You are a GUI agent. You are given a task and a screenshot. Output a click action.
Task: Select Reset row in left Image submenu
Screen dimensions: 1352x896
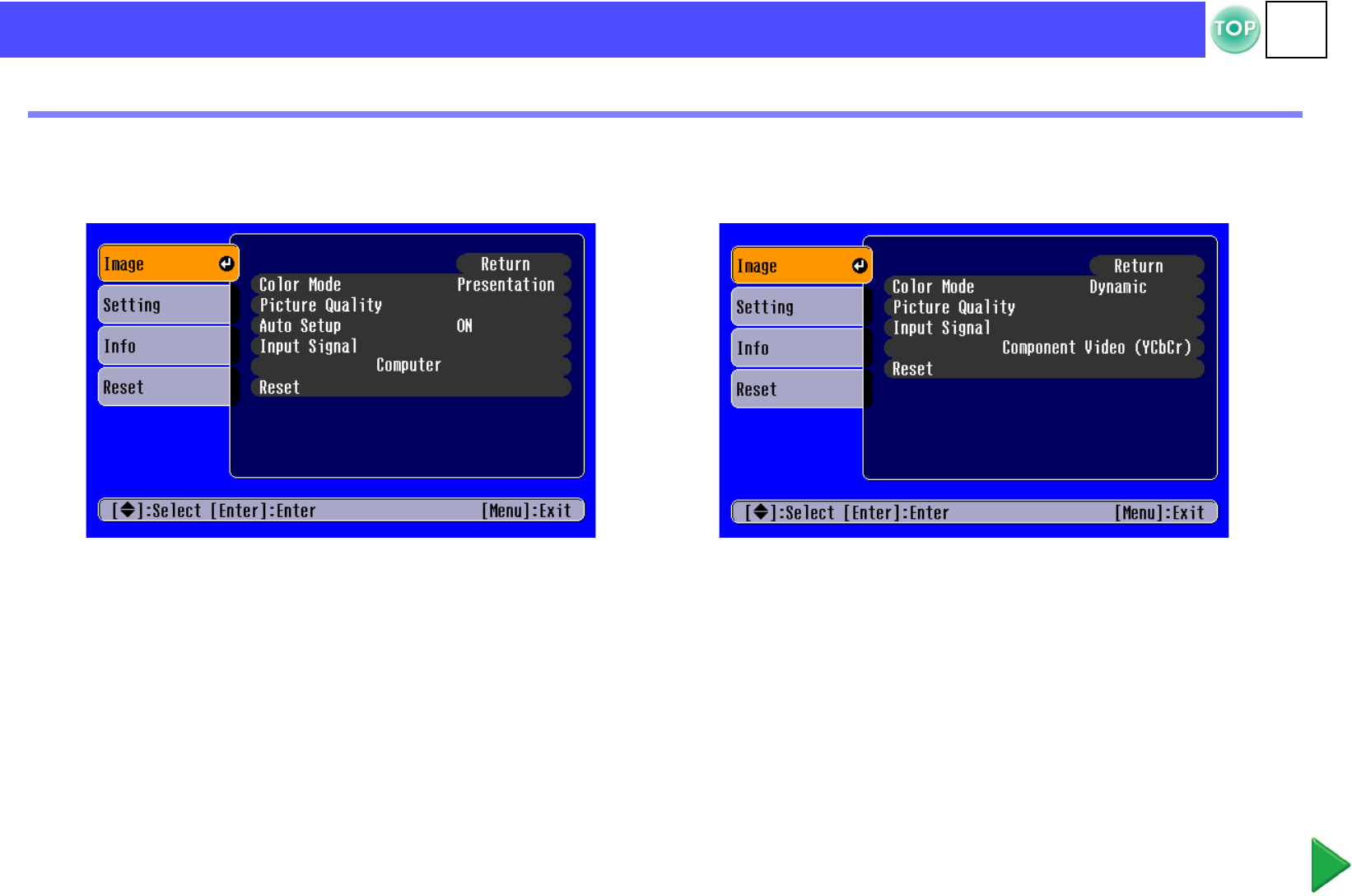[x=411, y=387]
